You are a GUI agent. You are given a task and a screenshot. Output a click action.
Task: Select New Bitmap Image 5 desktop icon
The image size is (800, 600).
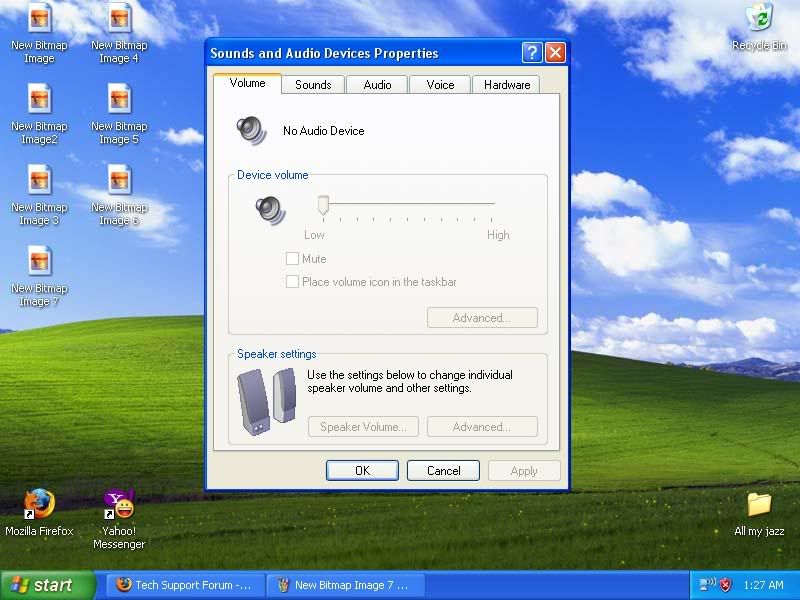click(x=119, y=114)
